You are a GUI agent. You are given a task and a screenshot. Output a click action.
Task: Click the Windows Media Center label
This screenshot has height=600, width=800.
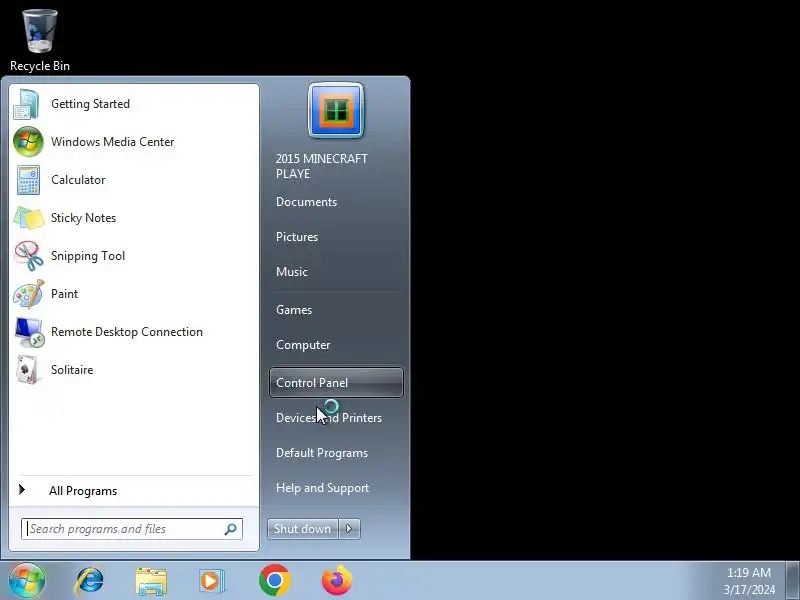pos(113,142)
